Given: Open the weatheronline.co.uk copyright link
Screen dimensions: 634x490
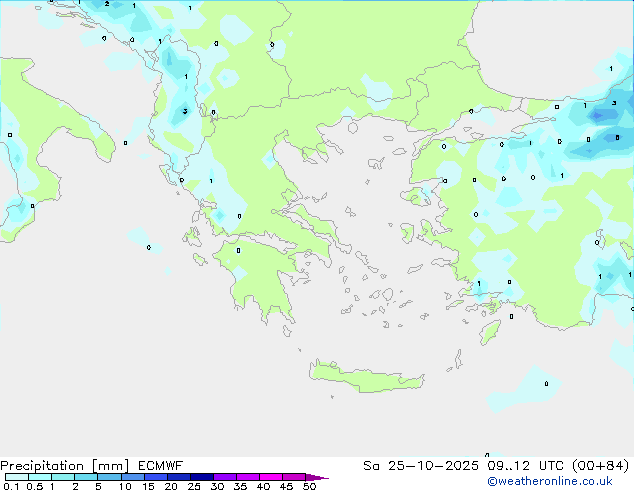Looking at the screenshot, I should point(549,481).
